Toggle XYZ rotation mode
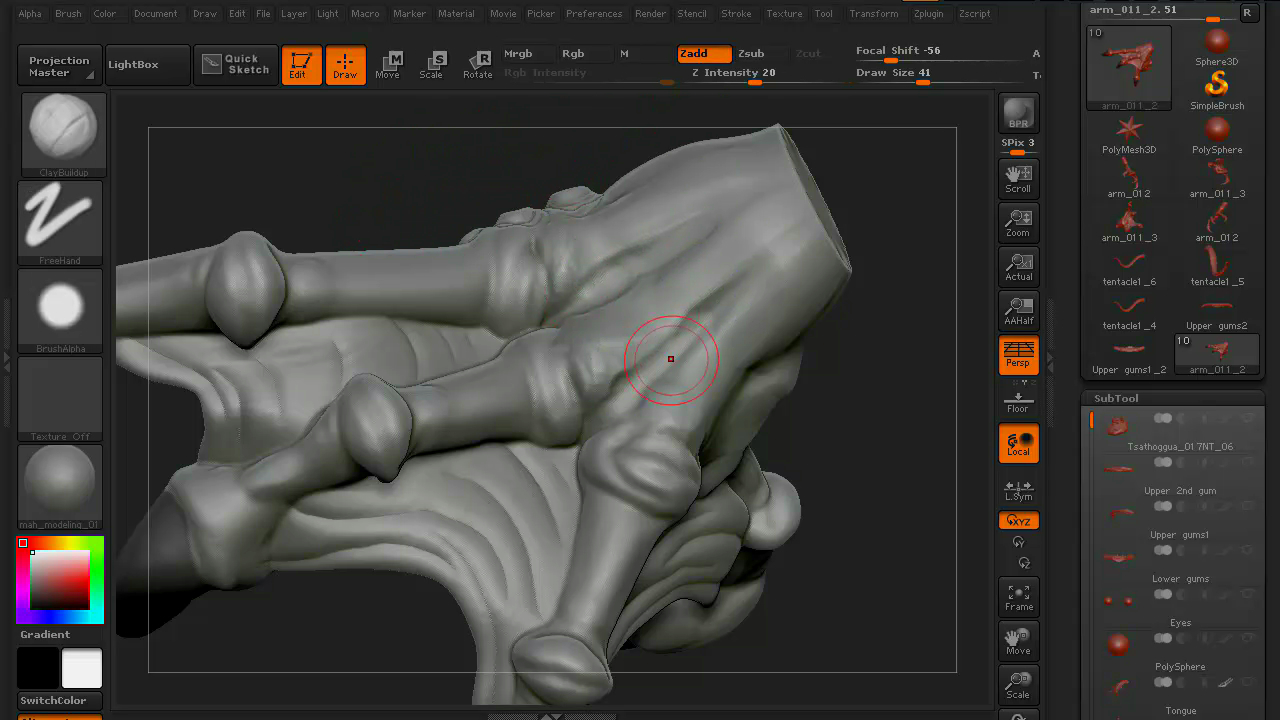Image resolution: width=1280 pixels, height=720 pixels. pyautogui.click(x=1018, y=520)
